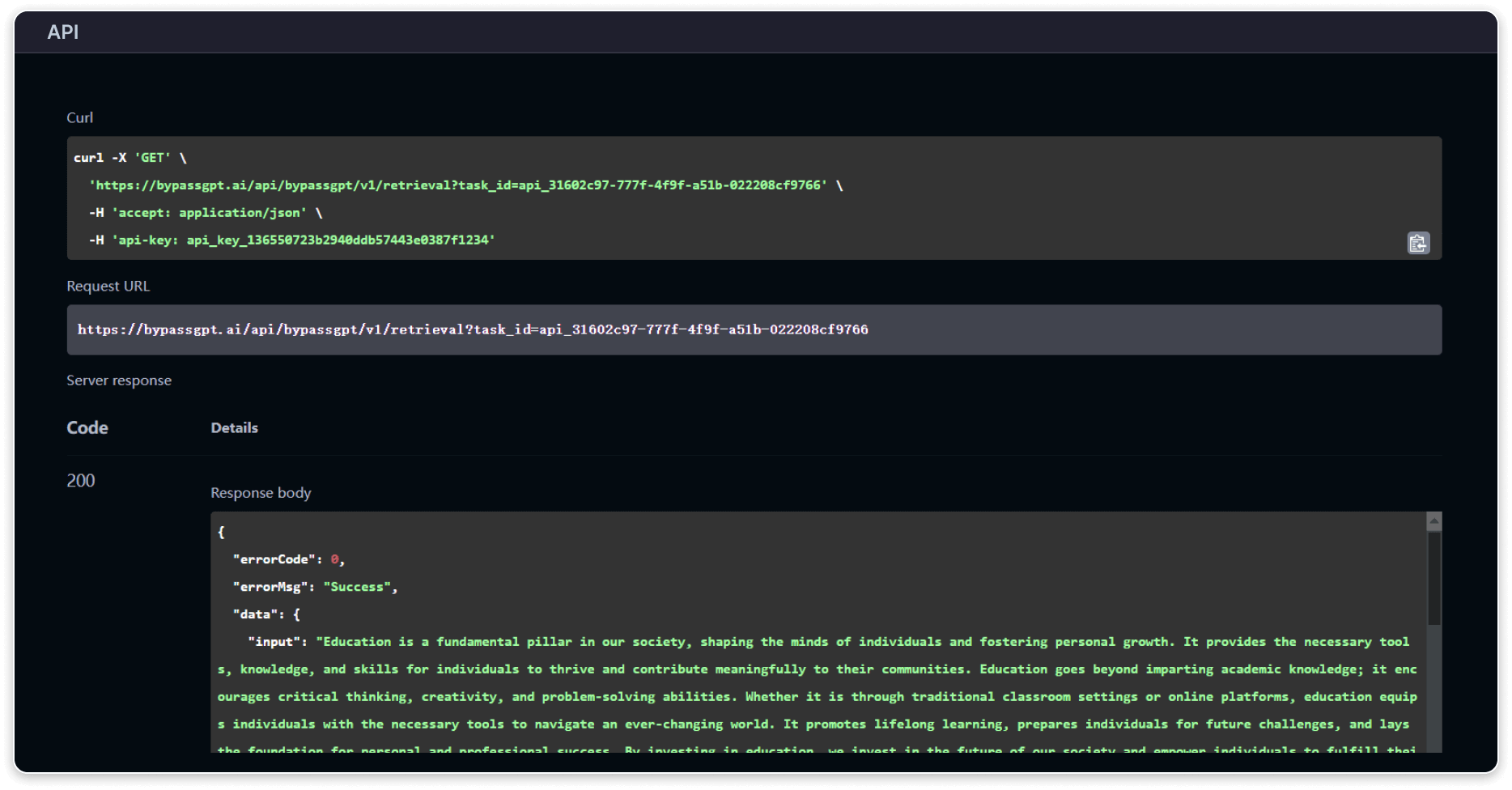This screenshot has width=1512, height=790.
Task: Click the Response body label
Action: point(261,493)
